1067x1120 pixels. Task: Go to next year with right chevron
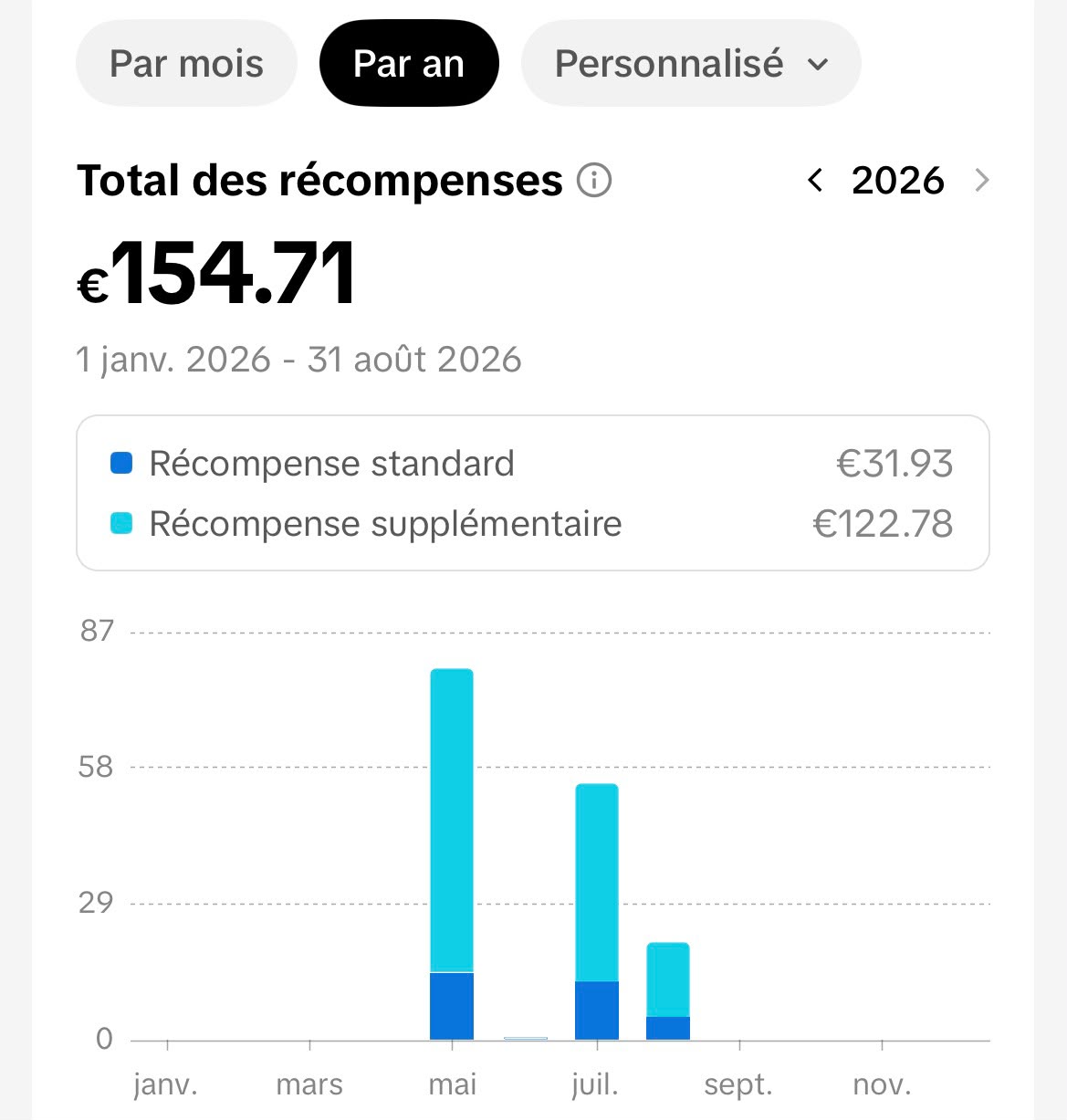pos(982,181)
